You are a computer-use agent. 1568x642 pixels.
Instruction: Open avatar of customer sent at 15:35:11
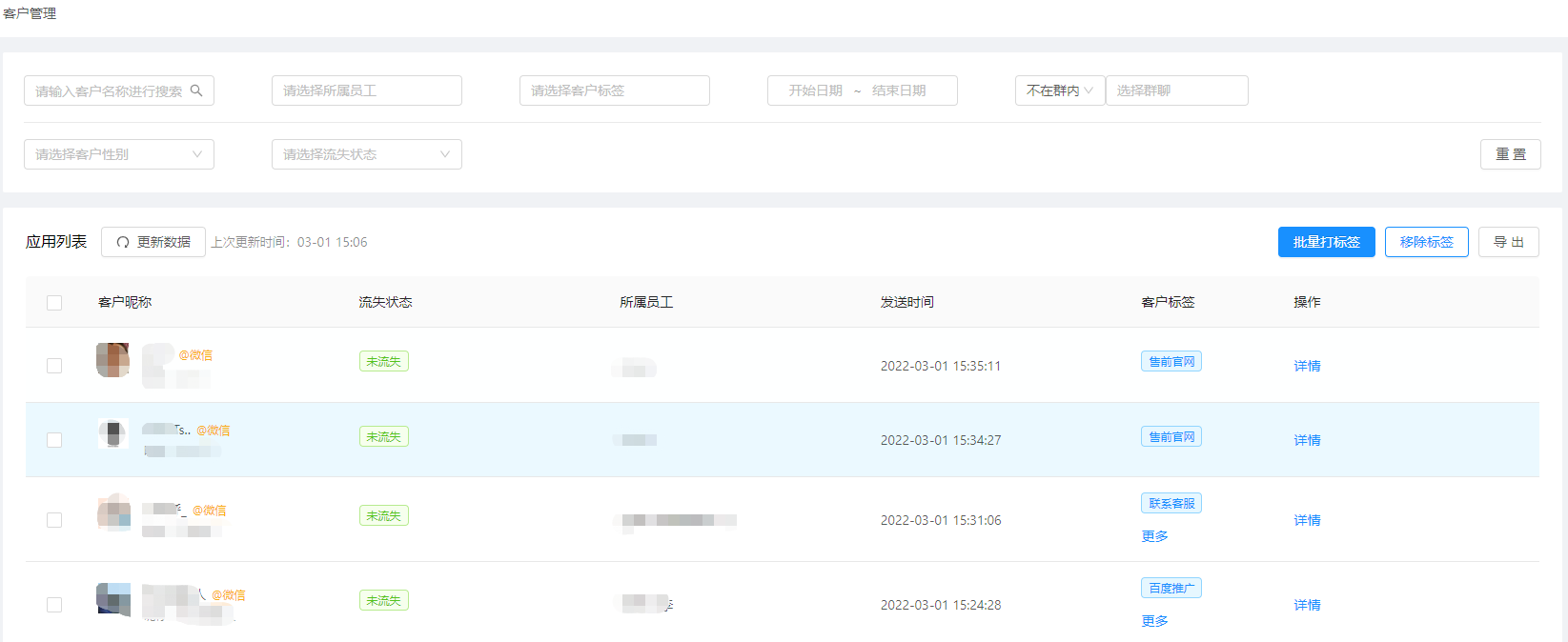tap(112, 360)
